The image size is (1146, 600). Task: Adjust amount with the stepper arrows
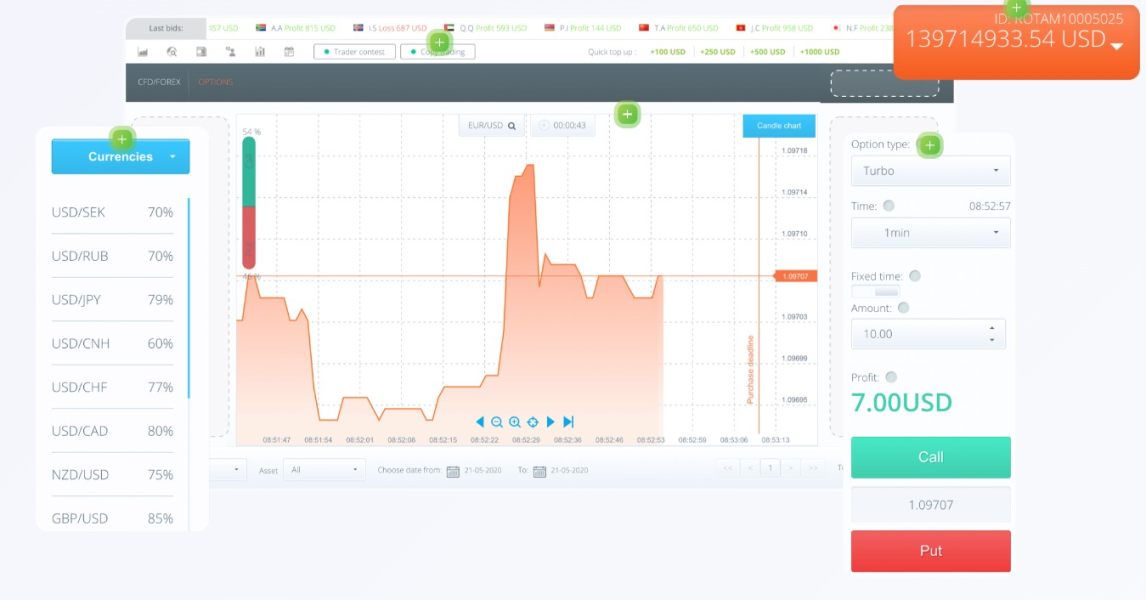(x=992, y=334)
